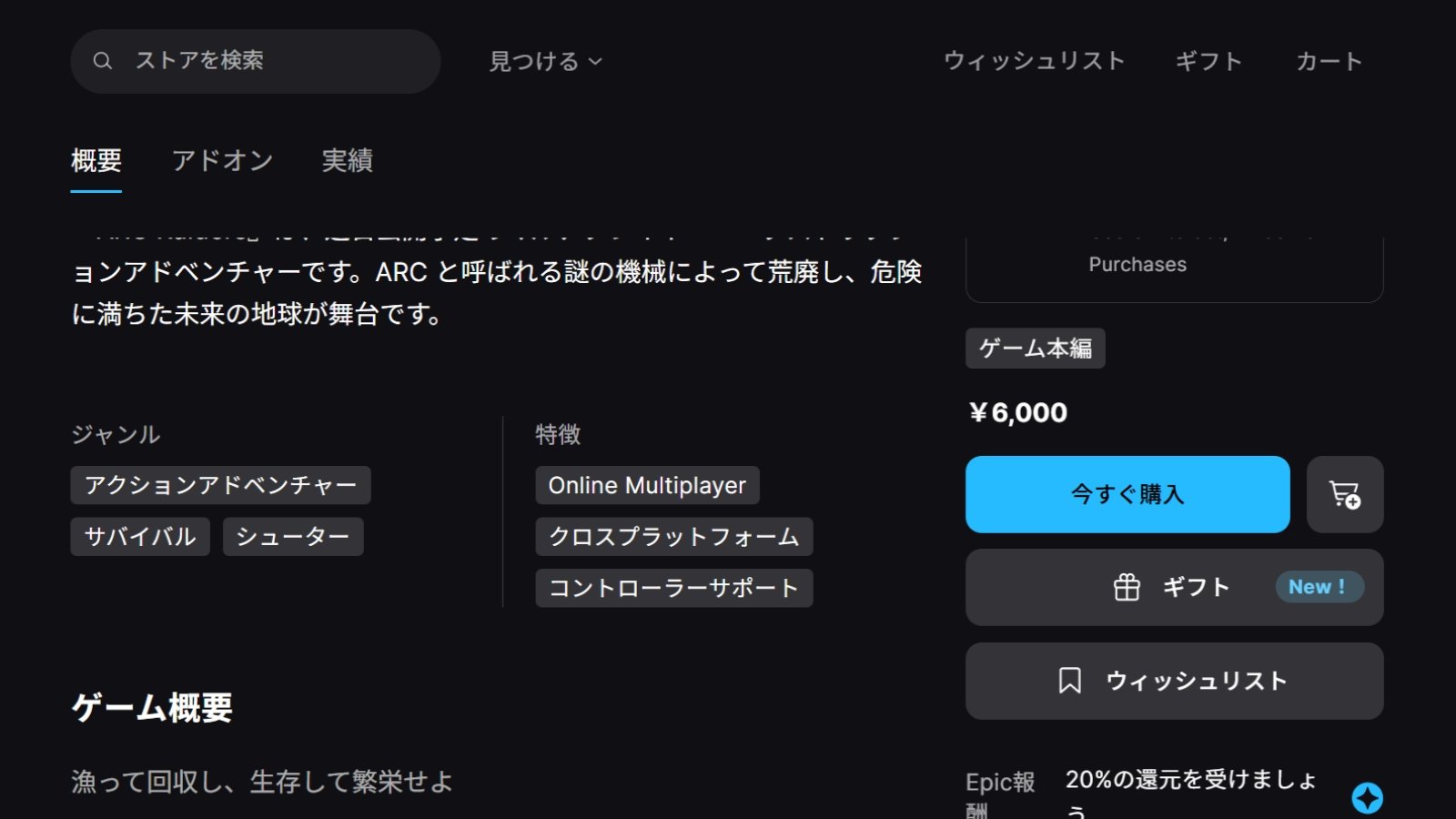Go to カート in the header

pos(1329,61)
